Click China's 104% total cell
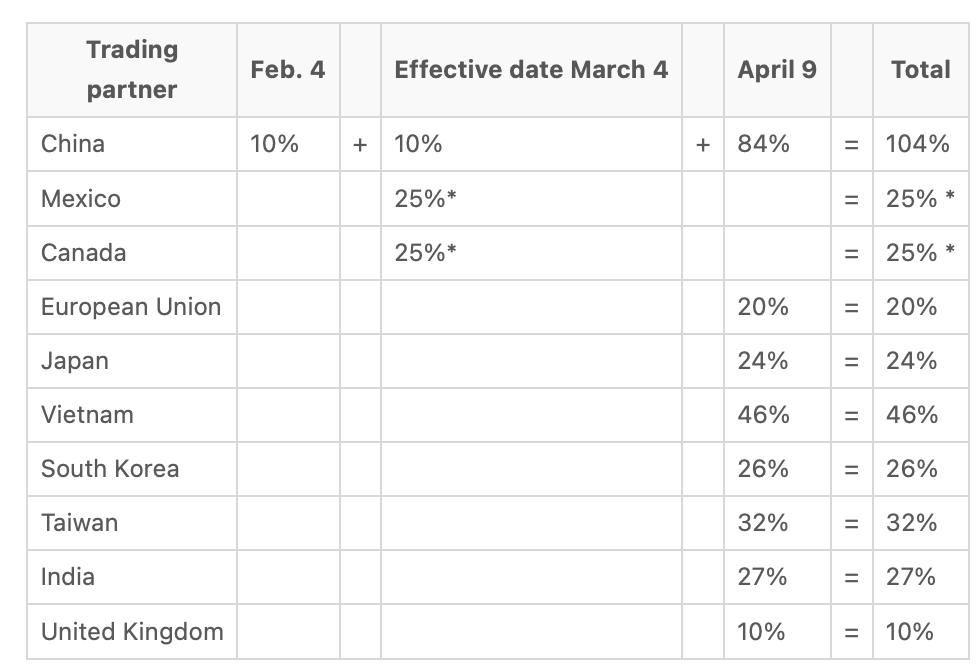The image size is (980, 672). pyautogui.click(x=917, y=144)
